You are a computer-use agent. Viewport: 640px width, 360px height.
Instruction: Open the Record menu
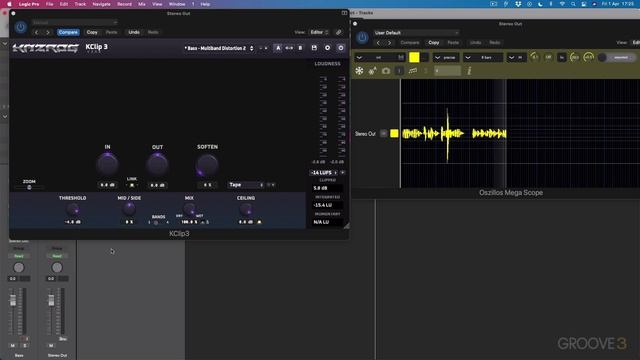click(x=124, y=4)
